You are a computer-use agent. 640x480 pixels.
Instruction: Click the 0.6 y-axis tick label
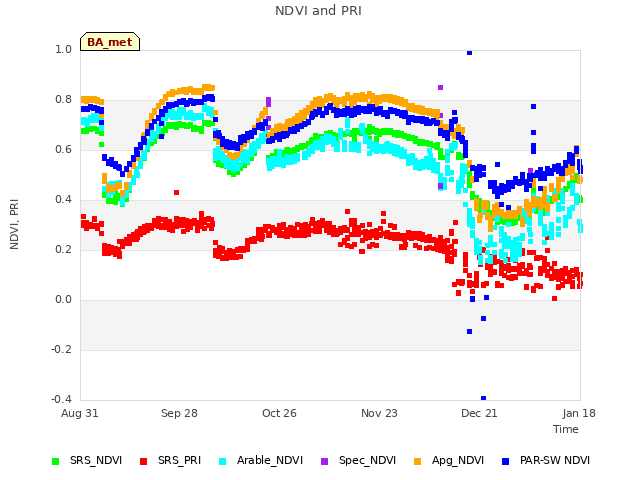pos(63,149)
